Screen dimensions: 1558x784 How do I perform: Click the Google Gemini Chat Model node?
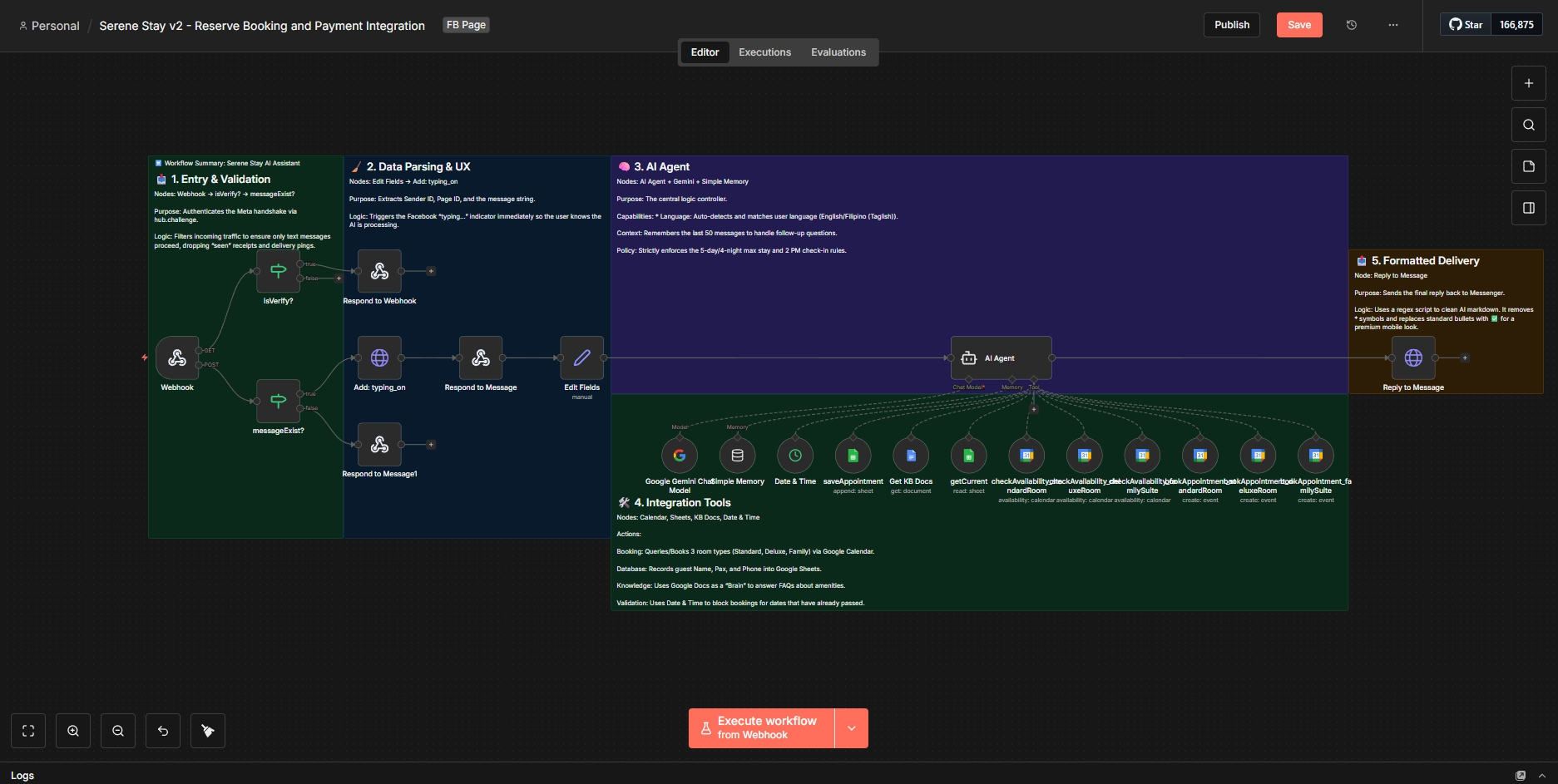point(680,456)
